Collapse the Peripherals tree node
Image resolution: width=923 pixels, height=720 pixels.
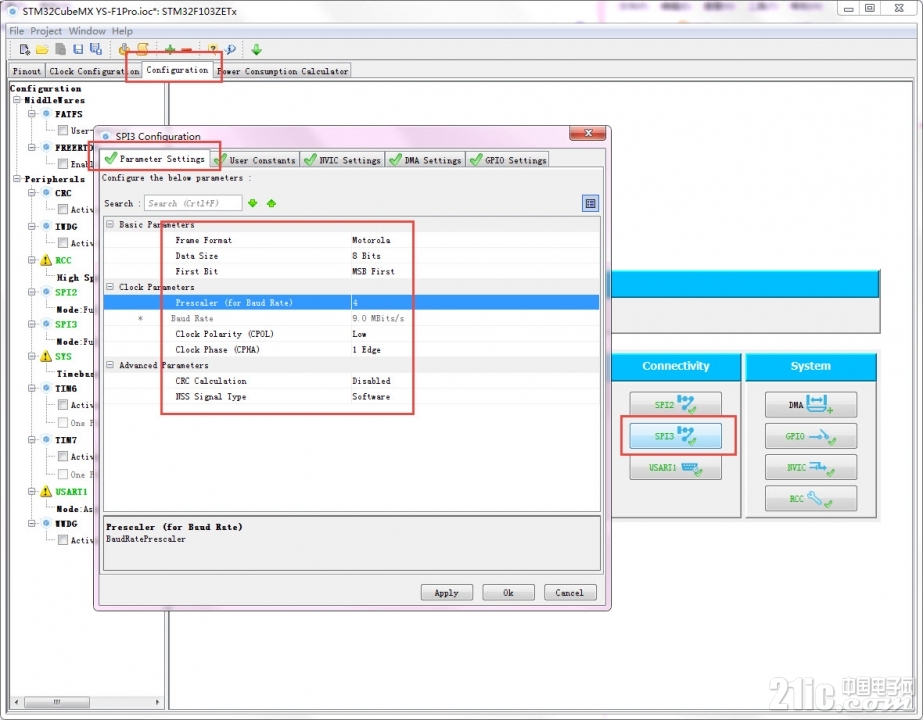tap(17, 178)
